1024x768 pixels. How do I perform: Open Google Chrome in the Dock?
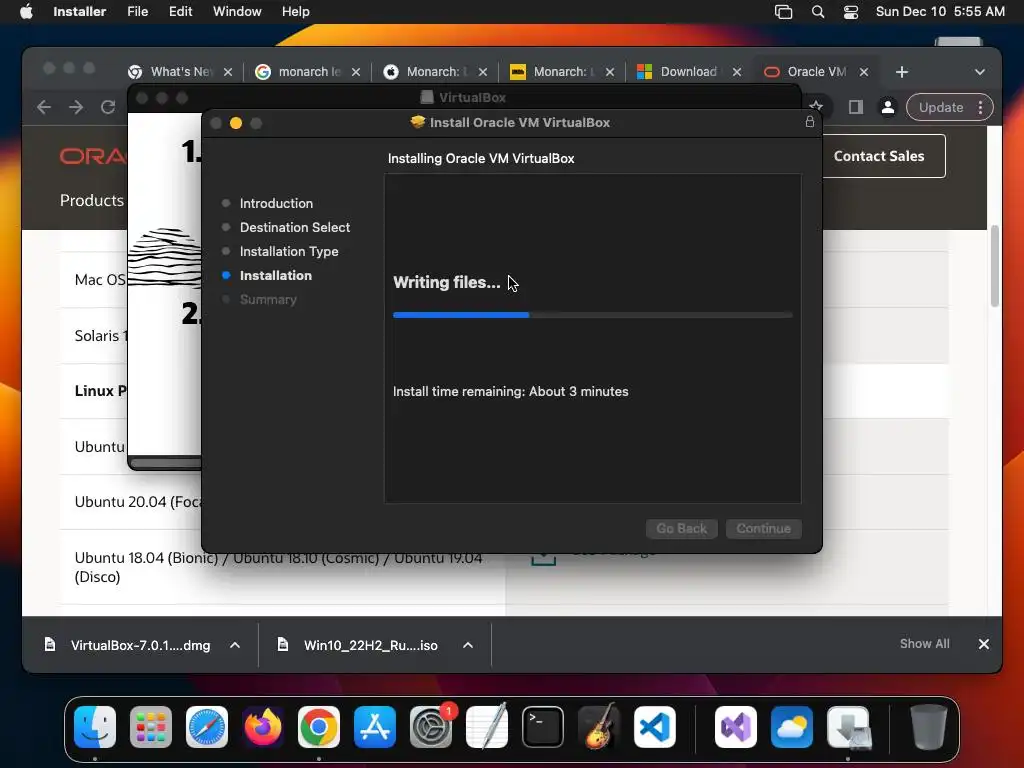(319, 727)
